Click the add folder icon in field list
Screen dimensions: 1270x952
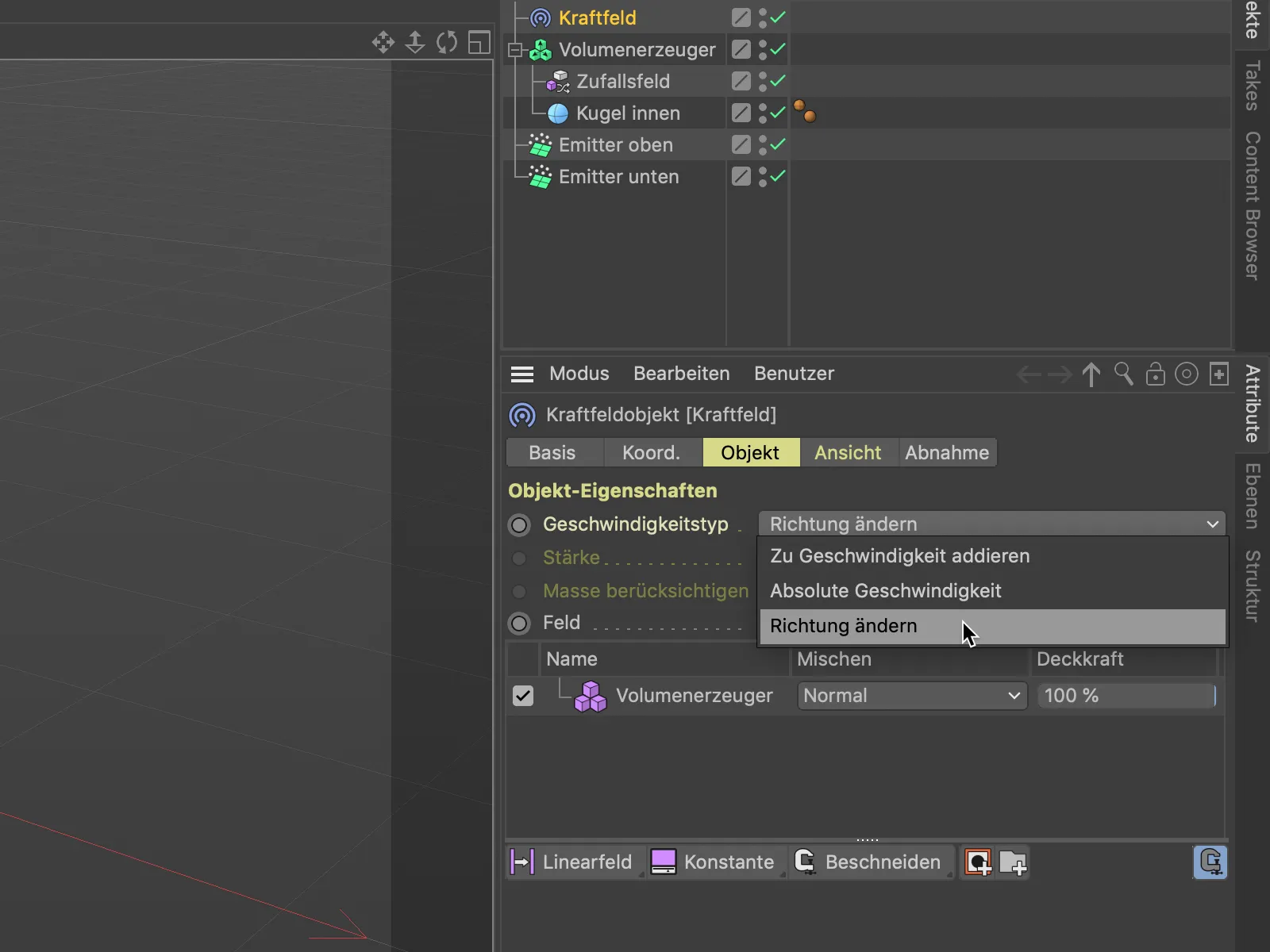1013,862
